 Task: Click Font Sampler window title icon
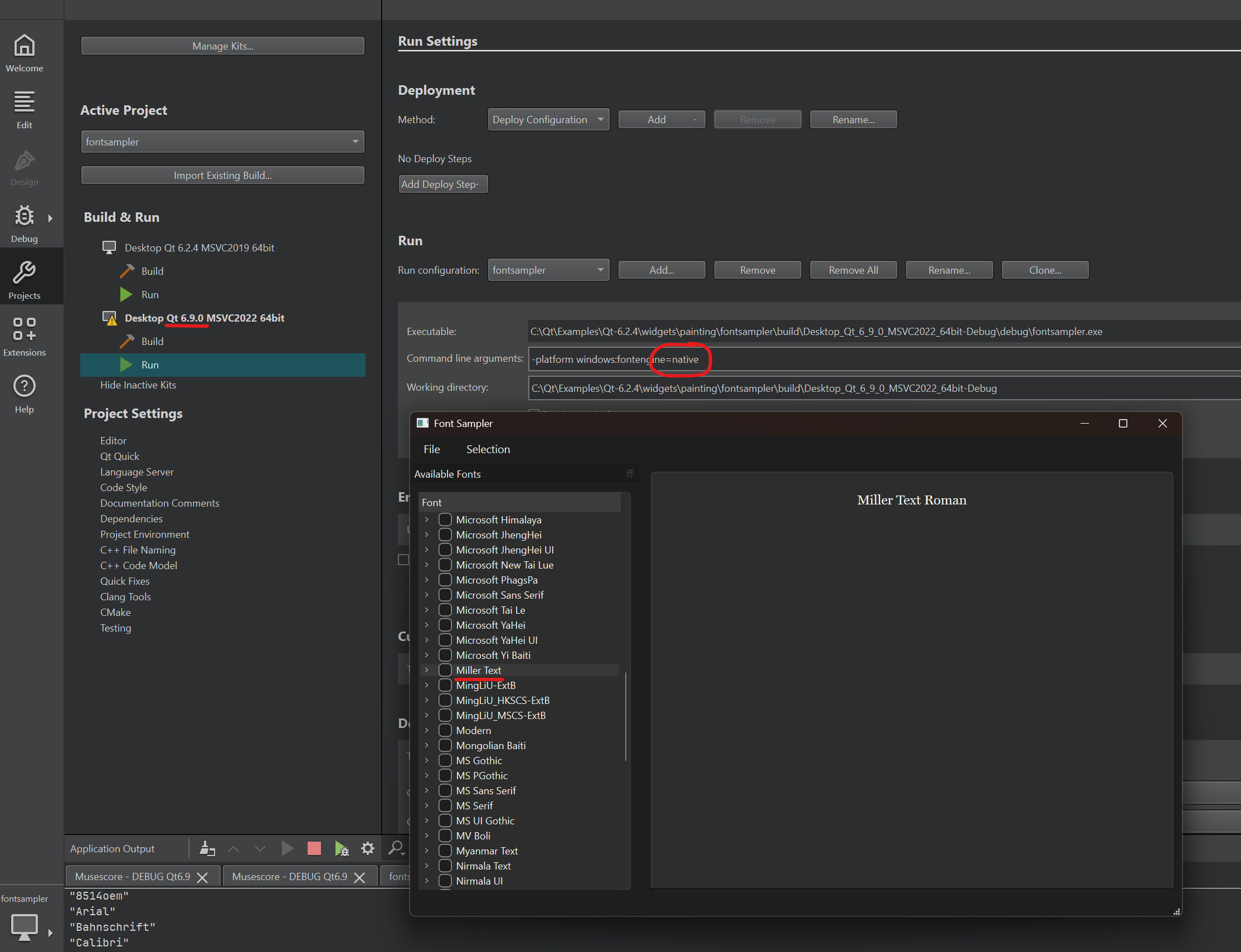[422, 423]
